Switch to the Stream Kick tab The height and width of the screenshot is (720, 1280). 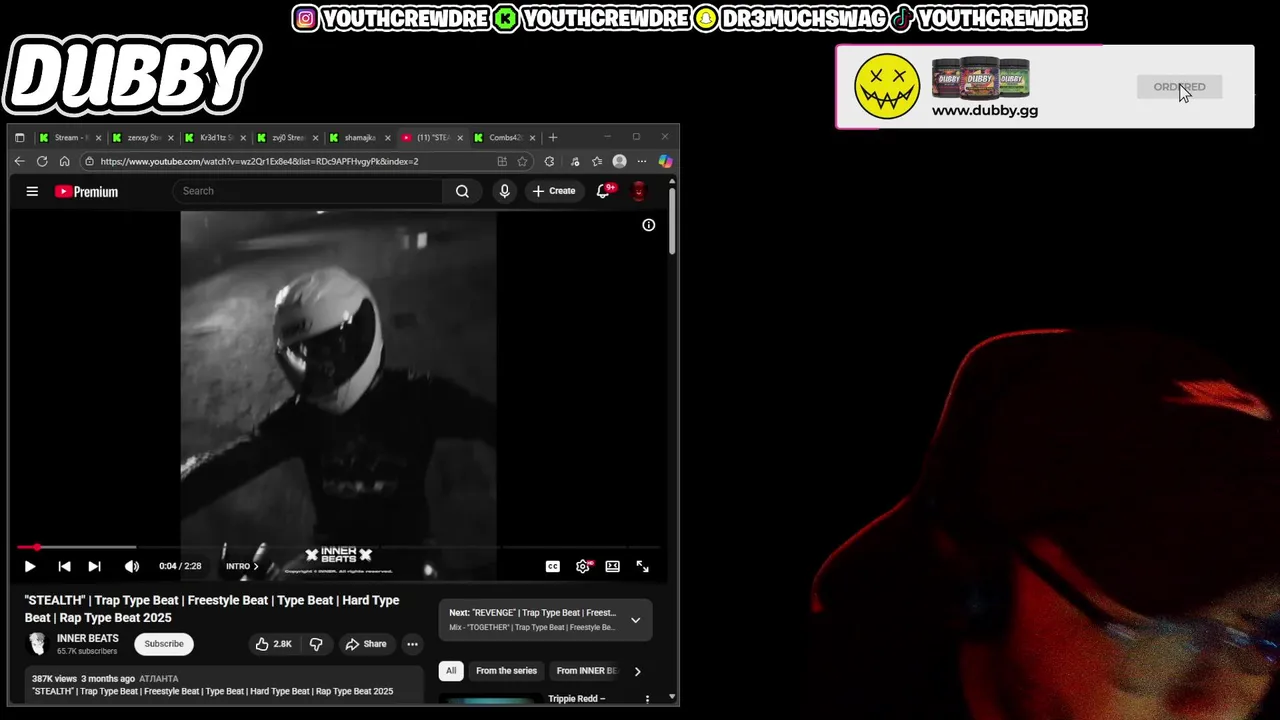(x=68, y=138)
